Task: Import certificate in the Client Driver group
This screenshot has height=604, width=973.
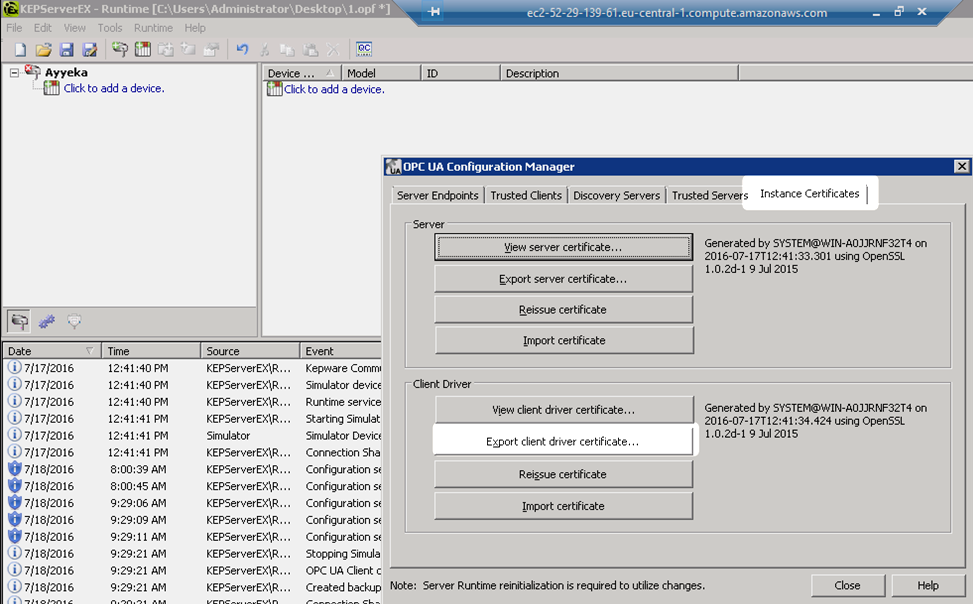Action: tap(563, 506)
